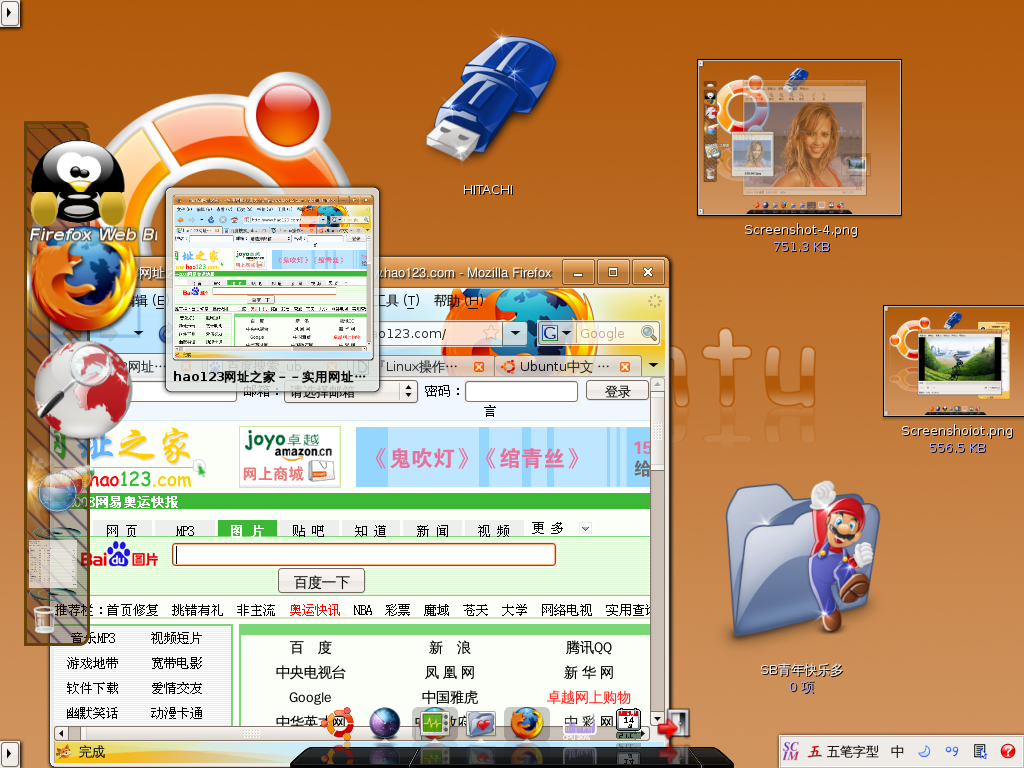Select the 网页 search tab

(x=121, y=530)
